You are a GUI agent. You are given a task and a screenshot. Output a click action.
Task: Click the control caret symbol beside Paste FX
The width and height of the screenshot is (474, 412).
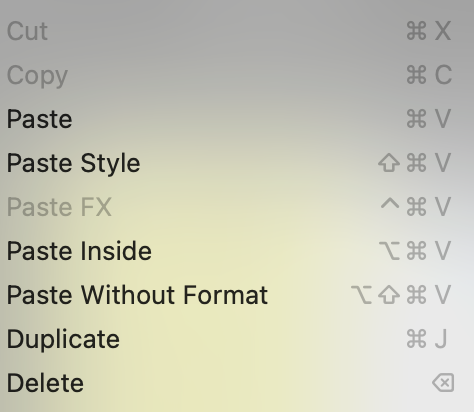tap(390, 204)
